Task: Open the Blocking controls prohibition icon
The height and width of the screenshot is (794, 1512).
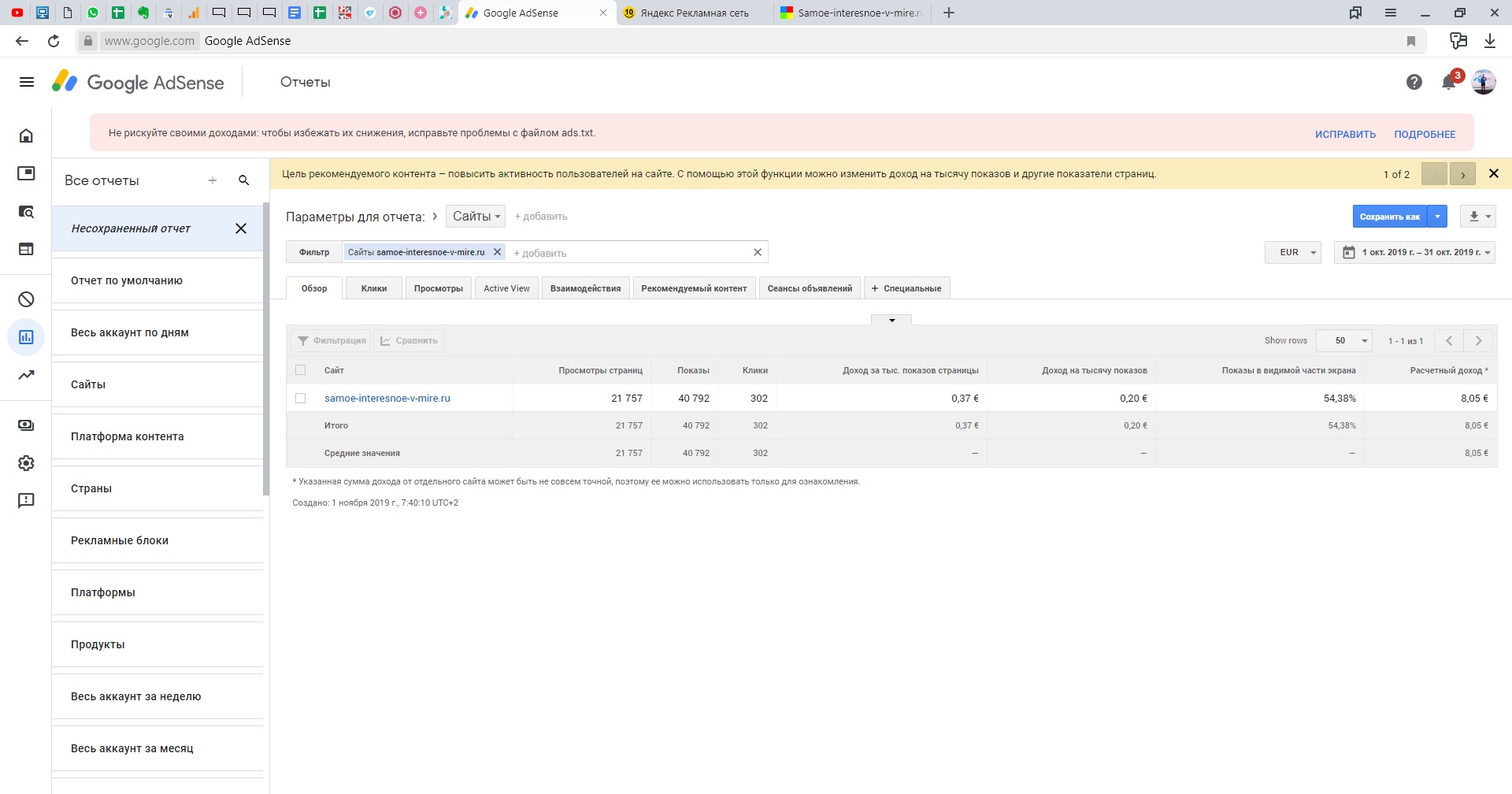Action: (x=26, y=299)
